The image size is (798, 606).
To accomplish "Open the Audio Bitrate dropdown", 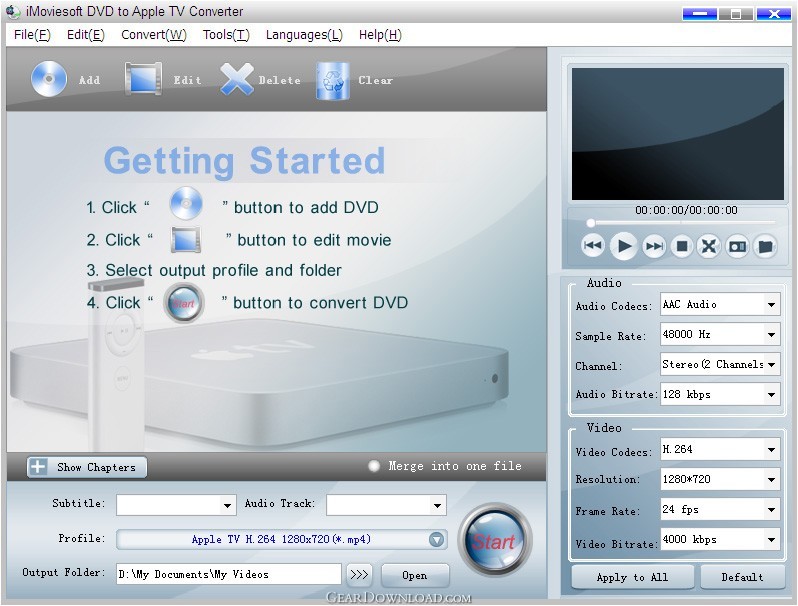I will (771, 395).
